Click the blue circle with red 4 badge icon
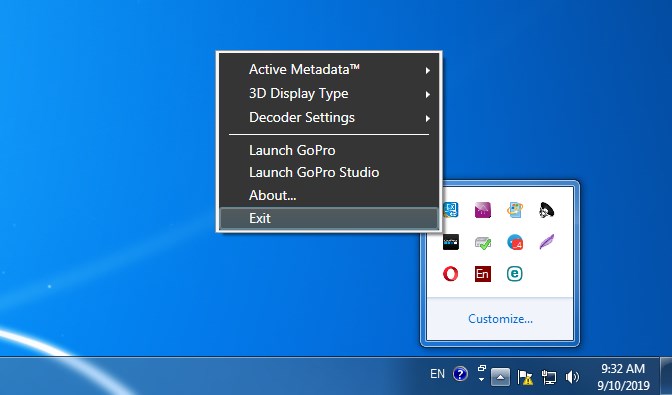 (515, 242)
